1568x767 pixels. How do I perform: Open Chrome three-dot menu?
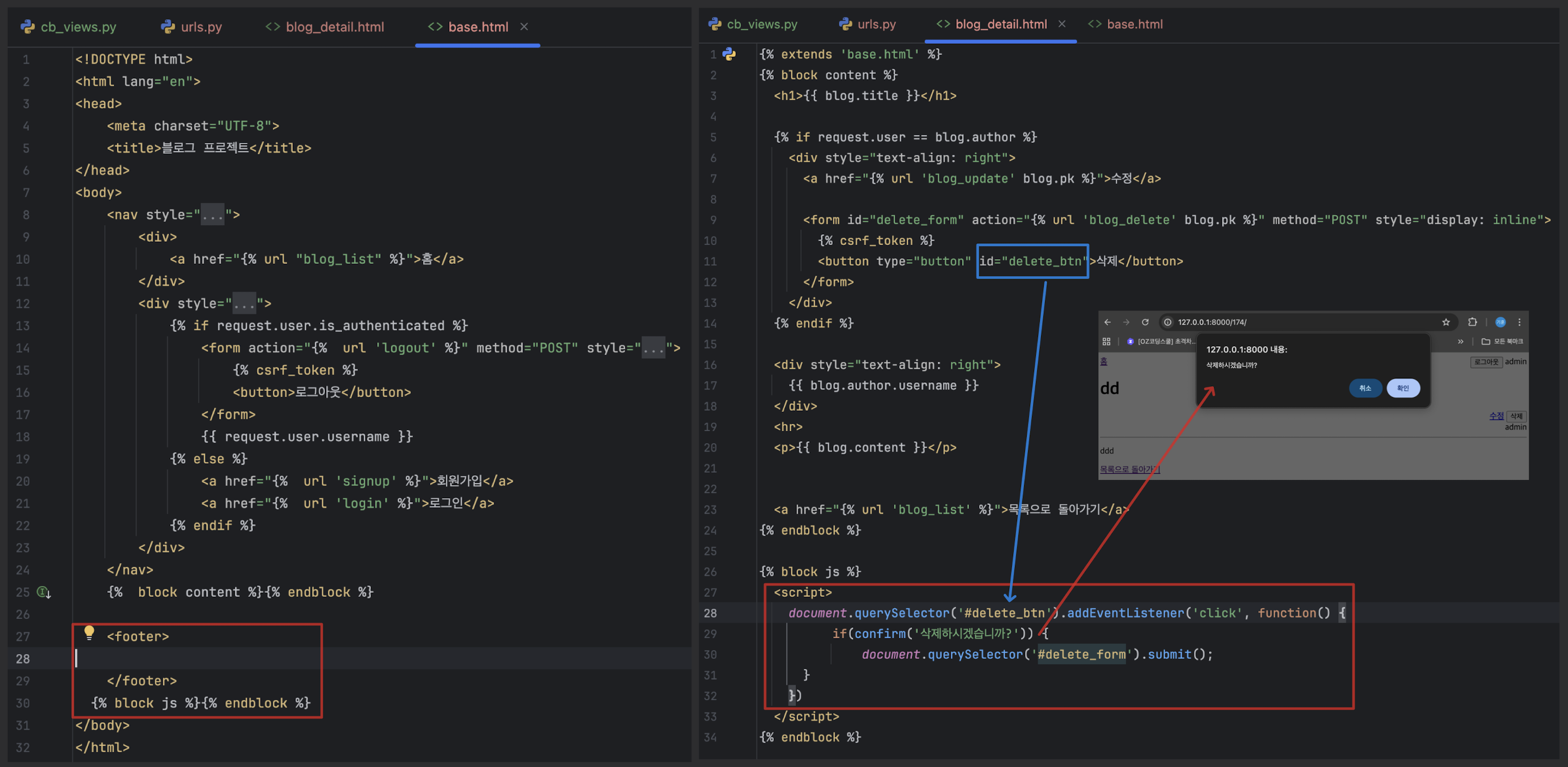tap(1519, 322)
